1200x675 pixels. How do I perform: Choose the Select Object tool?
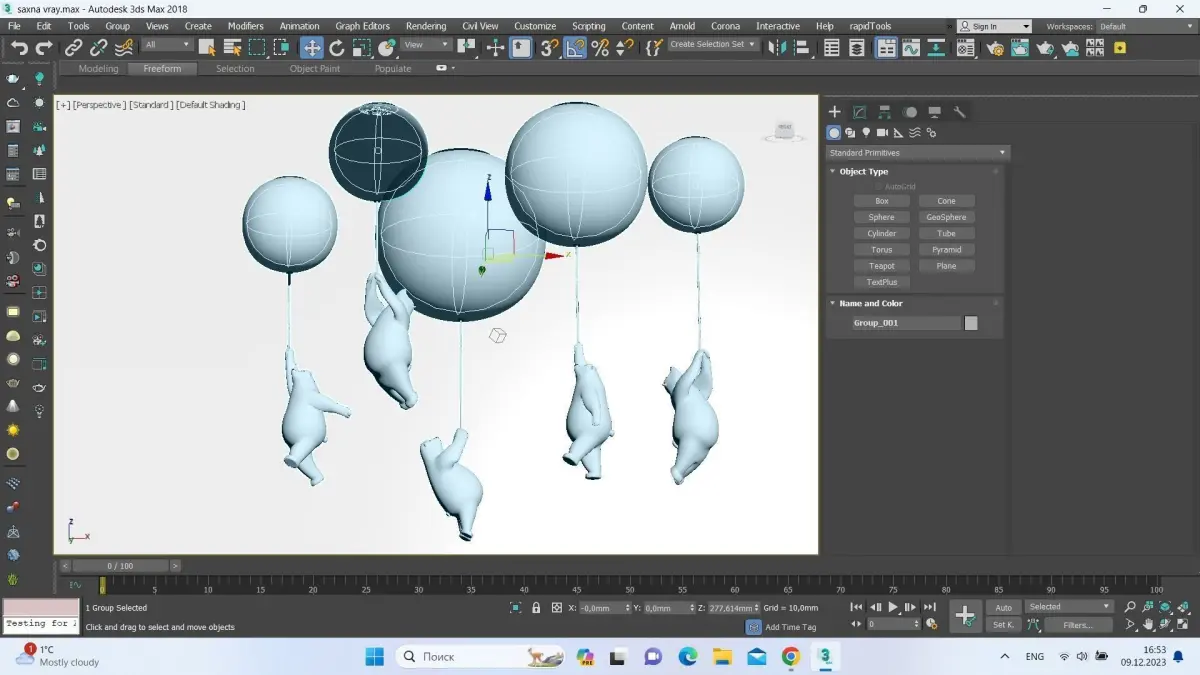tap(207, 47)
